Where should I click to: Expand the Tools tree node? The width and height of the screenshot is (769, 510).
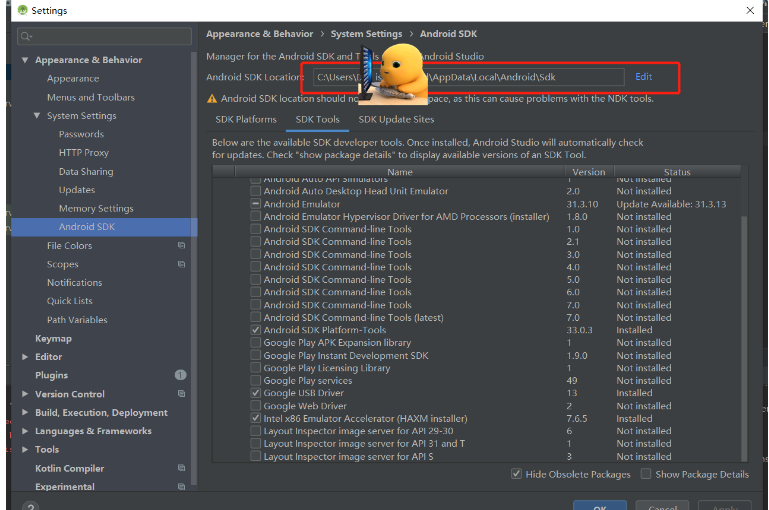tap(25, 449)
